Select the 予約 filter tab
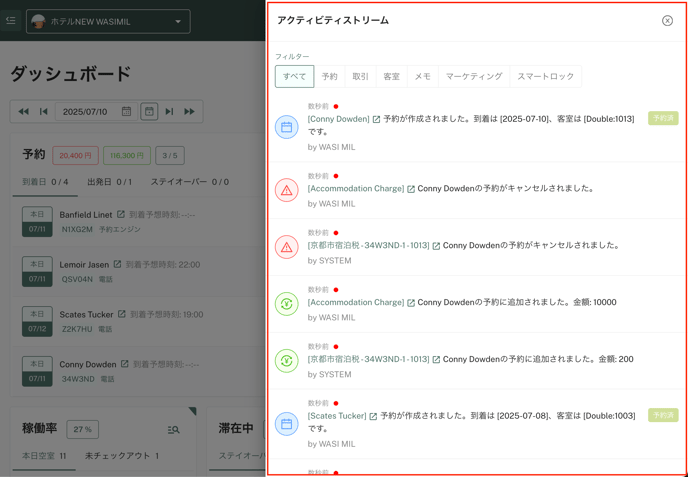 tap(330, 76)
